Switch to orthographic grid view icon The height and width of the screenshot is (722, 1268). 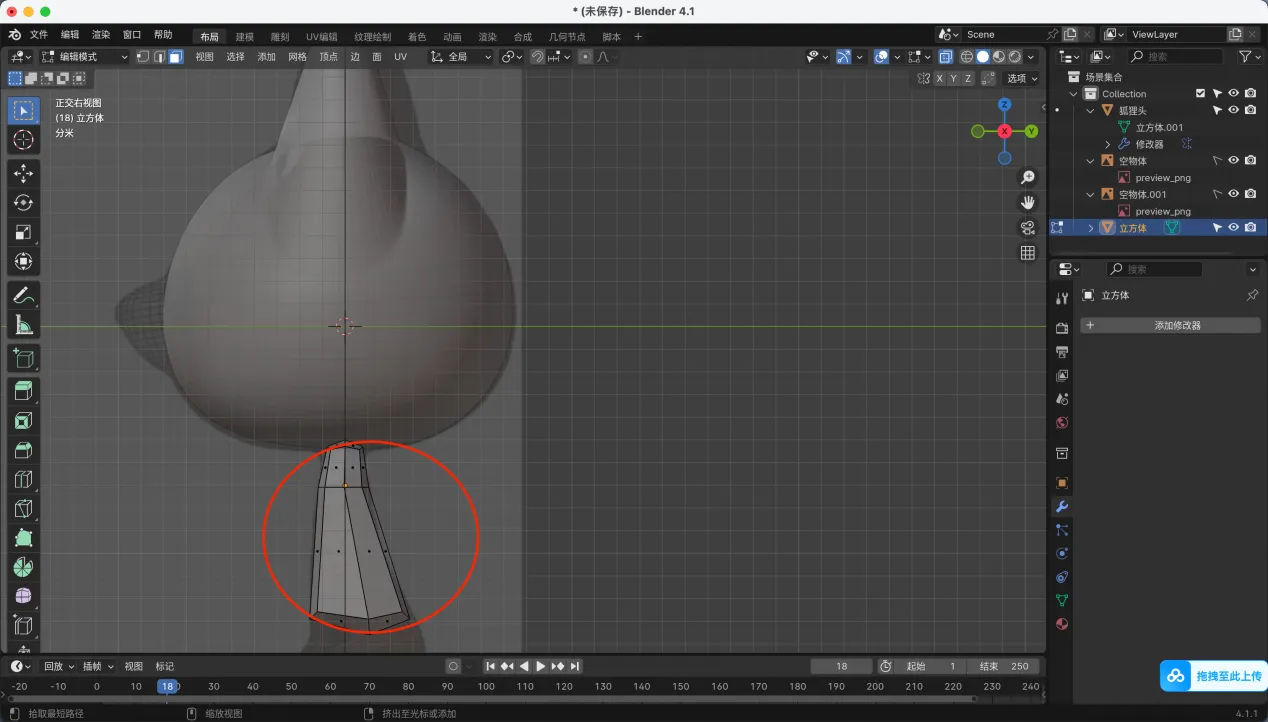coord(1027,253)
